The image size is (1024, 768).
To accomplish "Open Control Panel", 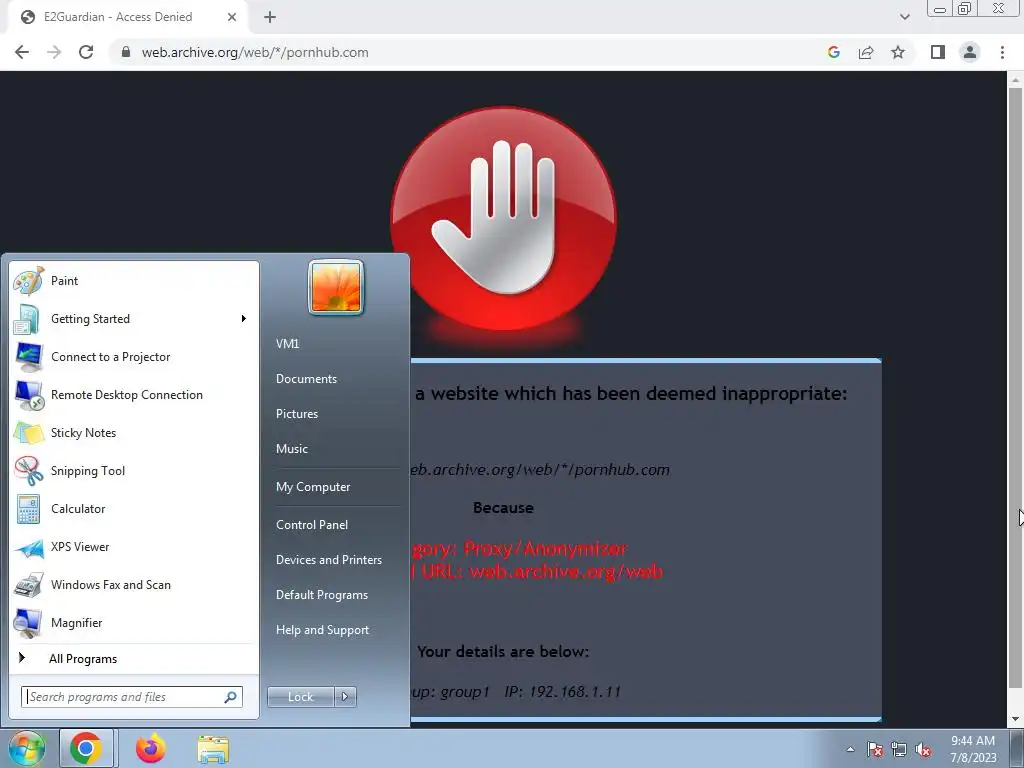I will (312, 524).
